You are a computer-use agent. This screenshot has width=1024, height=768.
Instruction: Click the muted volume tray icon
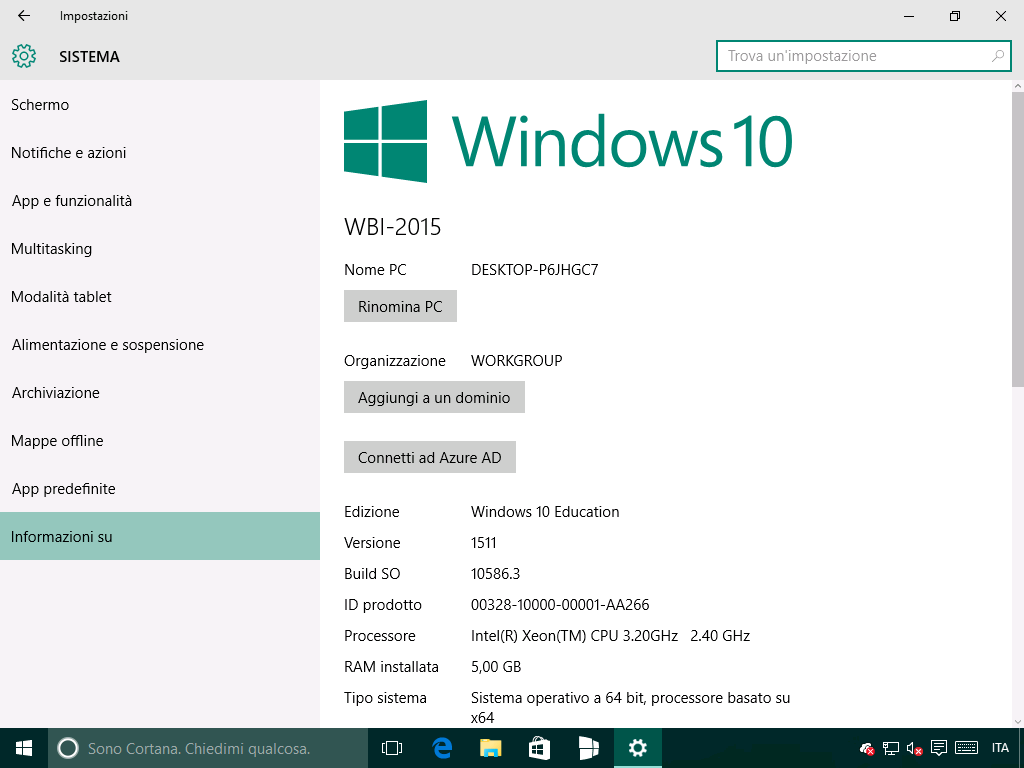click(914, 748)
